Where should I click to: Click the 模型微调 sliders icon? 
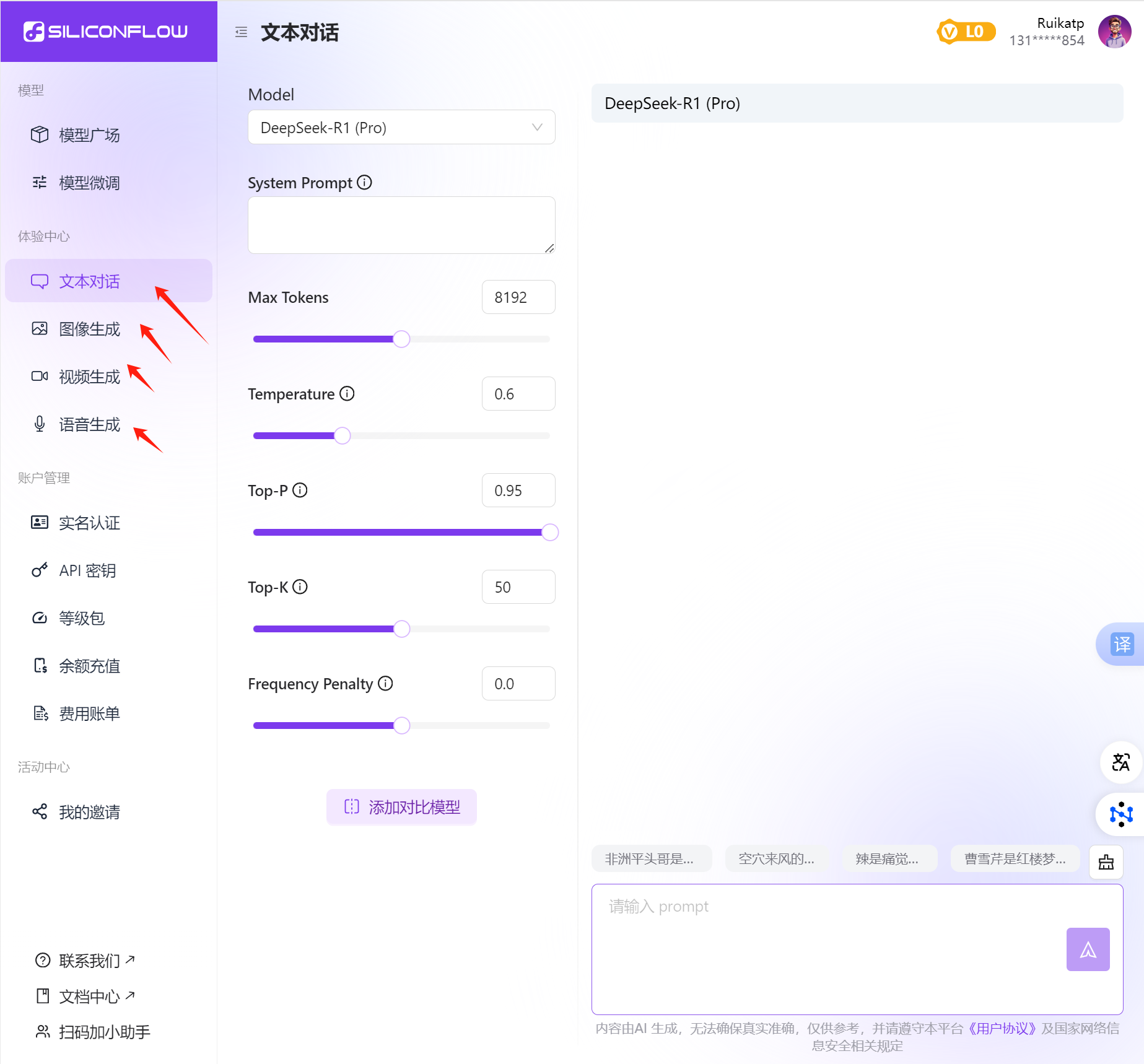(x=40, y=182)
